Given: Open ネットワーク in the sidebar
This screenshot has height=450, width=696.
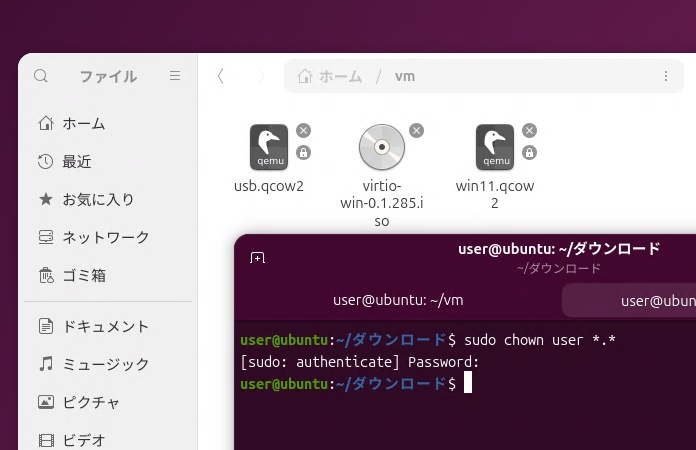Looking at the screenshot, I should [105, 237].
